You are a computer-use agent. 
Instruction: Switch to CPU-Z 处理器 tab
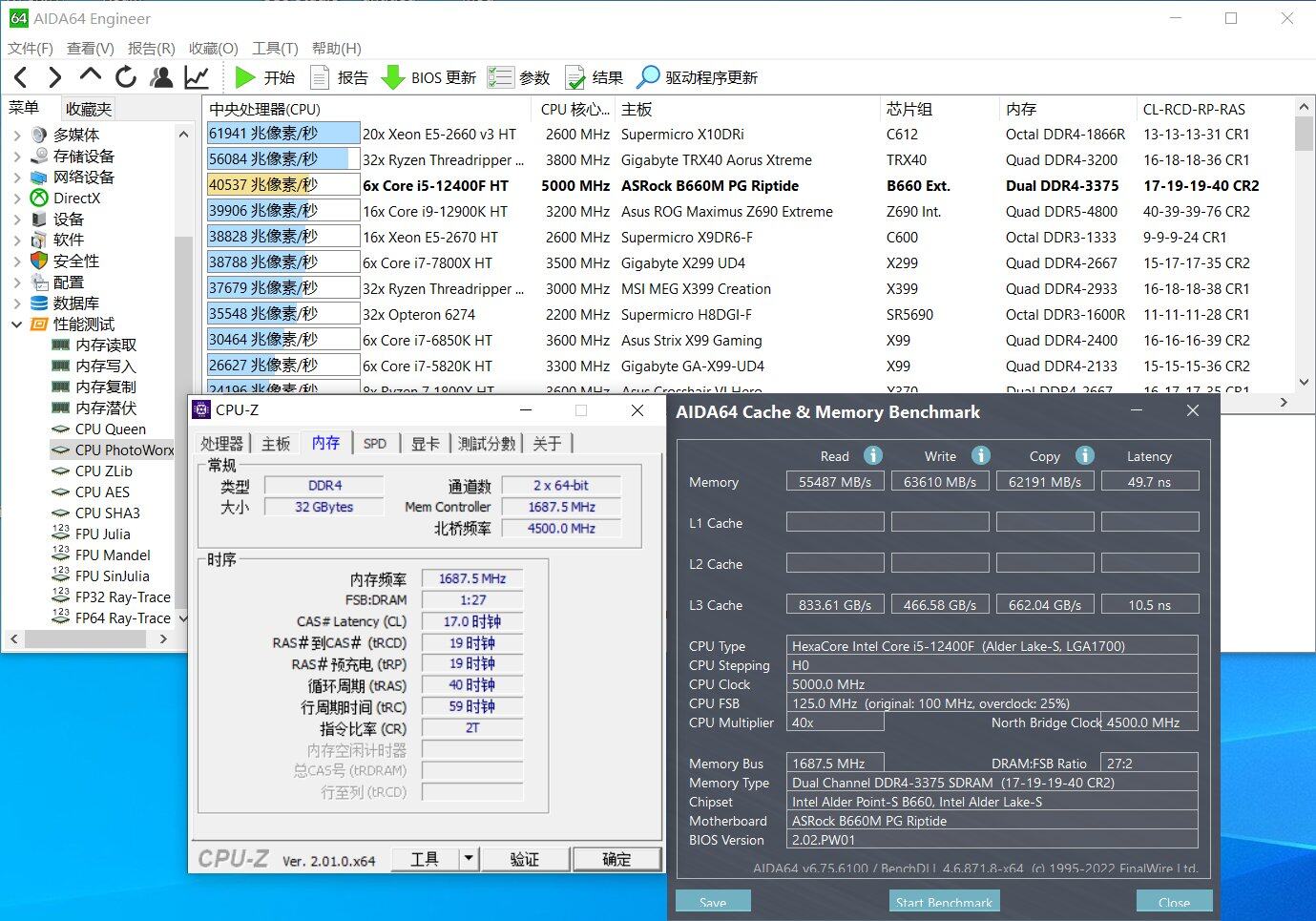click(222, 444)
